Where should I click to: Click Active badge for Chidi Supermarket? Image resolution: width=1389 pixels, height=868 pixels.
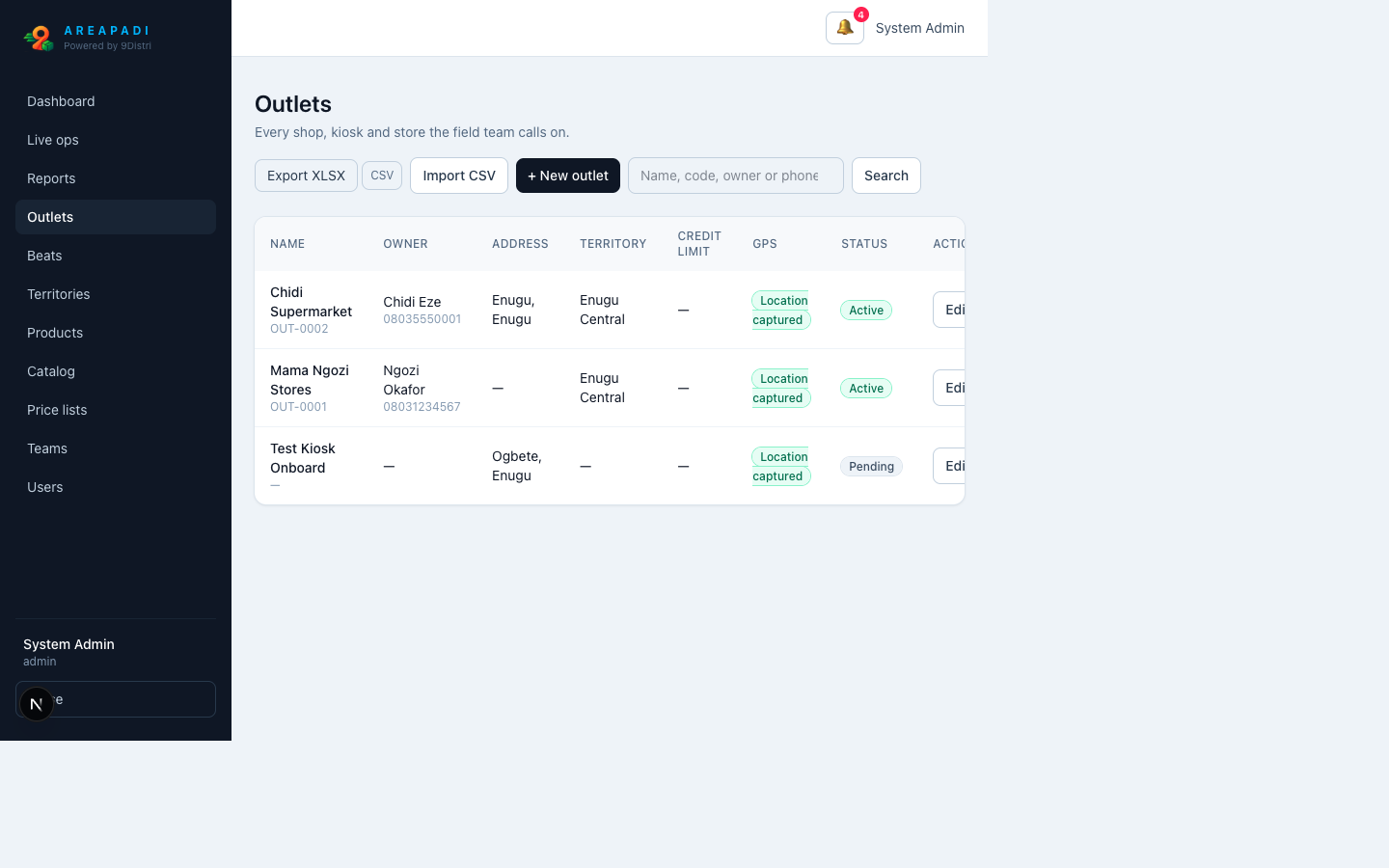(x=866, y=310)
